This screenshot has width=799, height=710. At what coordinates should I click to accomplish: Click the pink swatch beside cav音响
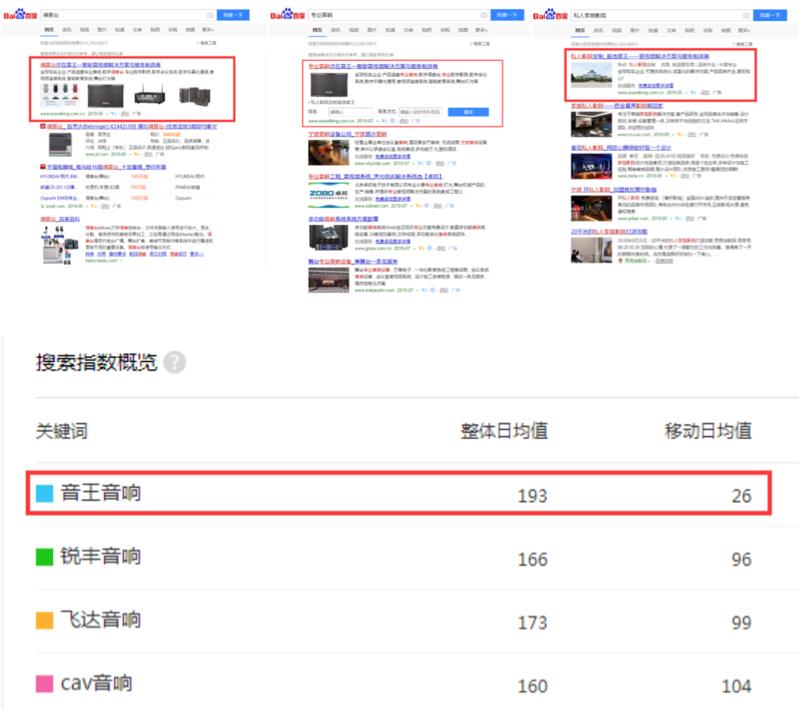tap(44, 683)
